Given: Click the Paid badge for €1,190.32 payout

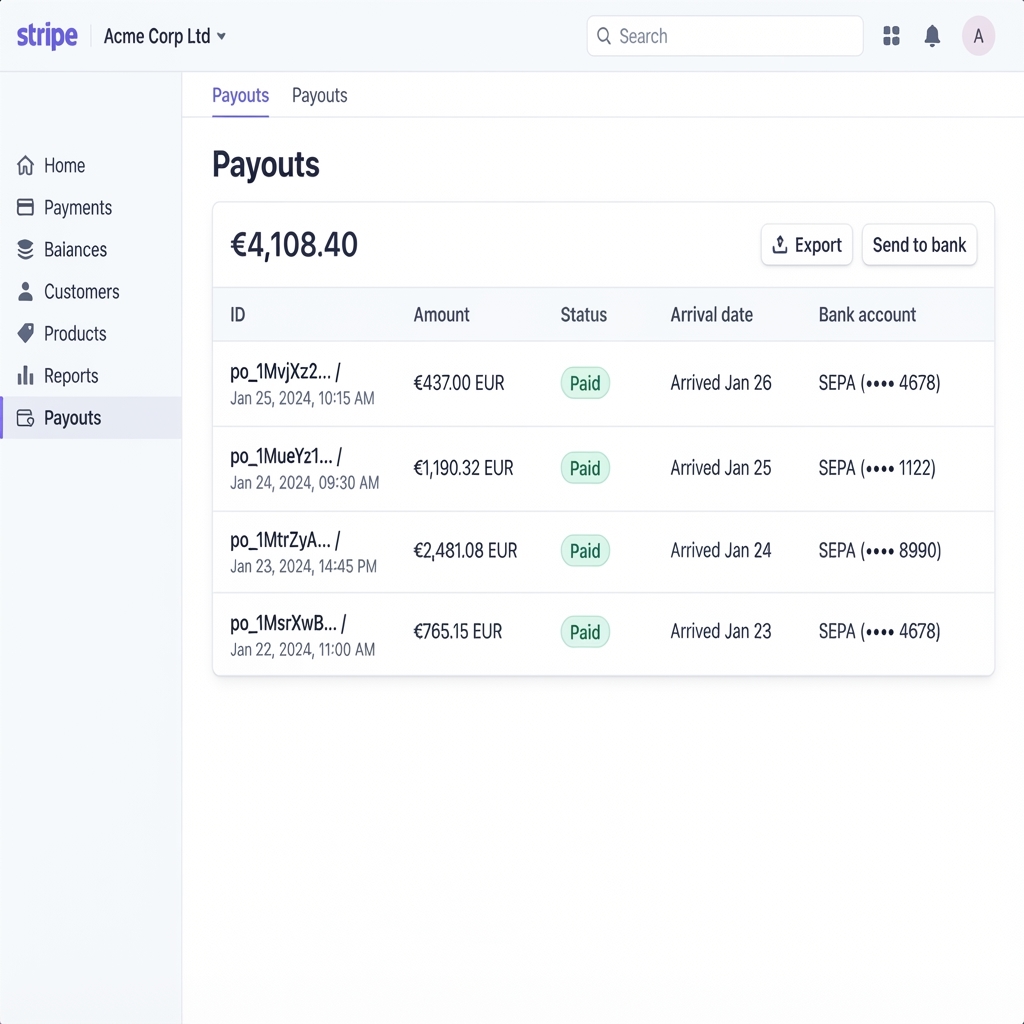Looking at the screenshot, I should pyautogui.click(x=585, y=468).
